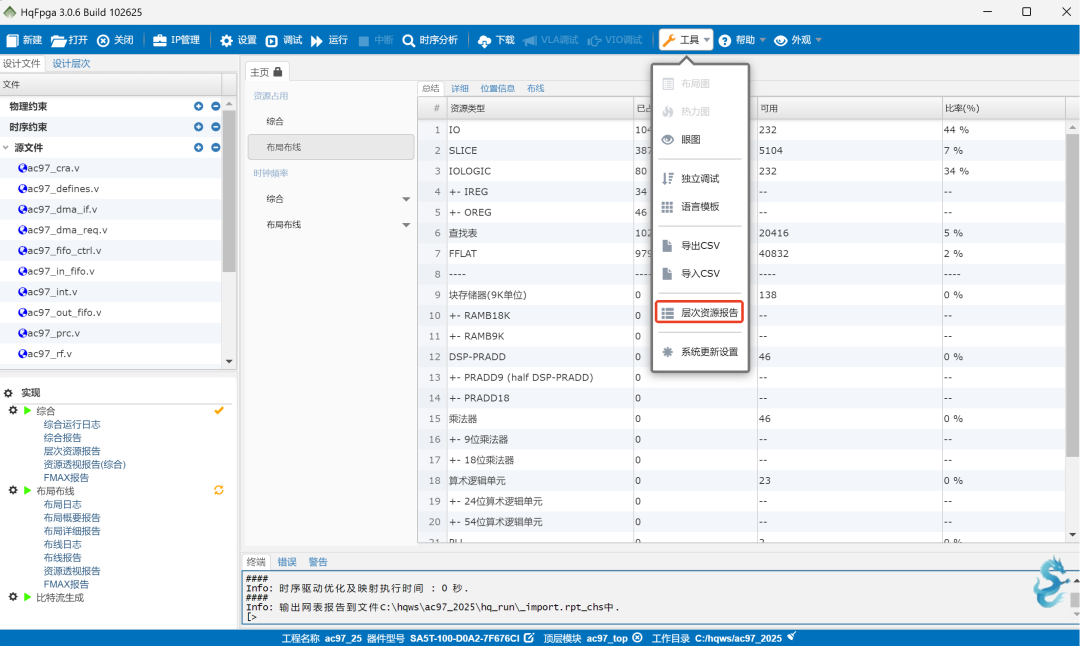Open 时序分析 using its magnifier icon
Screen dimensions: 1080x649
coord(406,41)
